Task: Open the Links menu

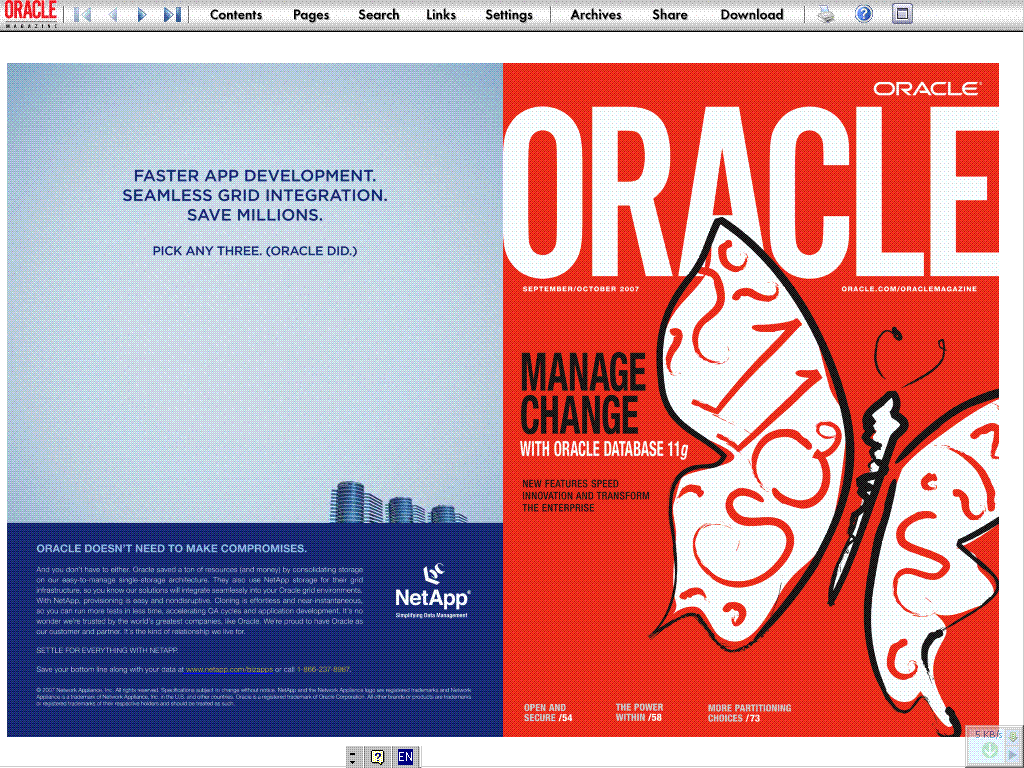Action: [441, 15]
